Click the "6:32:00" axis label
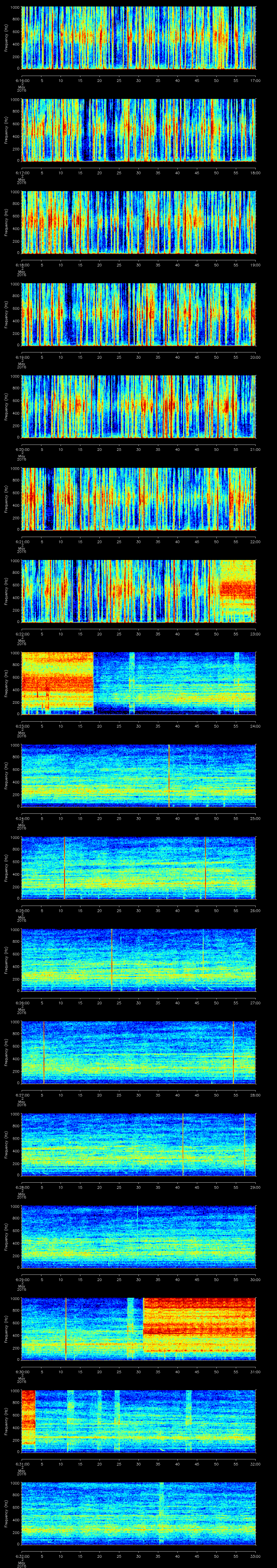The image size is (277, 1568). click(x=22, y=1556)
